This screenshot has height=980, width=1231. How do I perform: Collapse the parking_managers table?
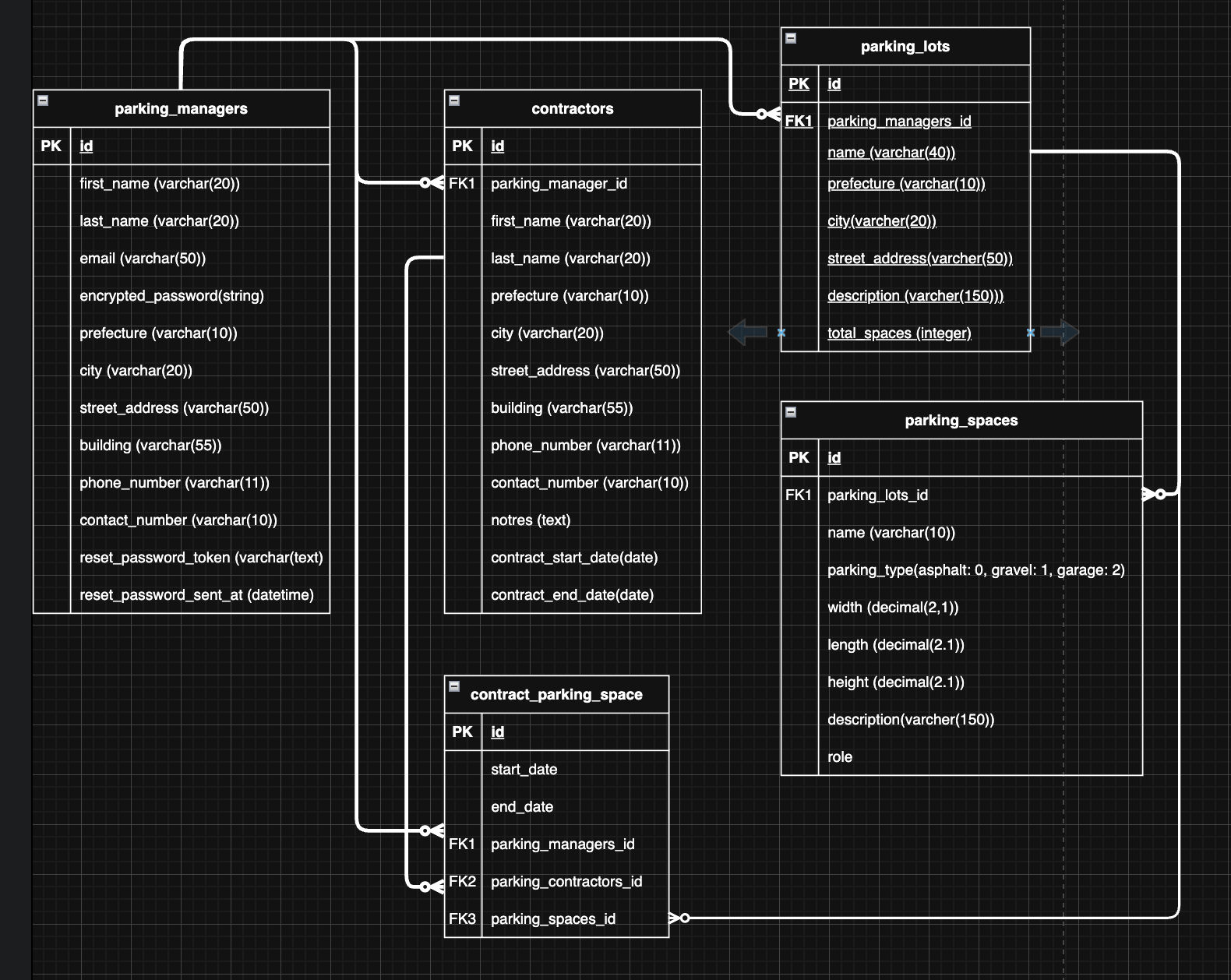[x=44, y=100]
